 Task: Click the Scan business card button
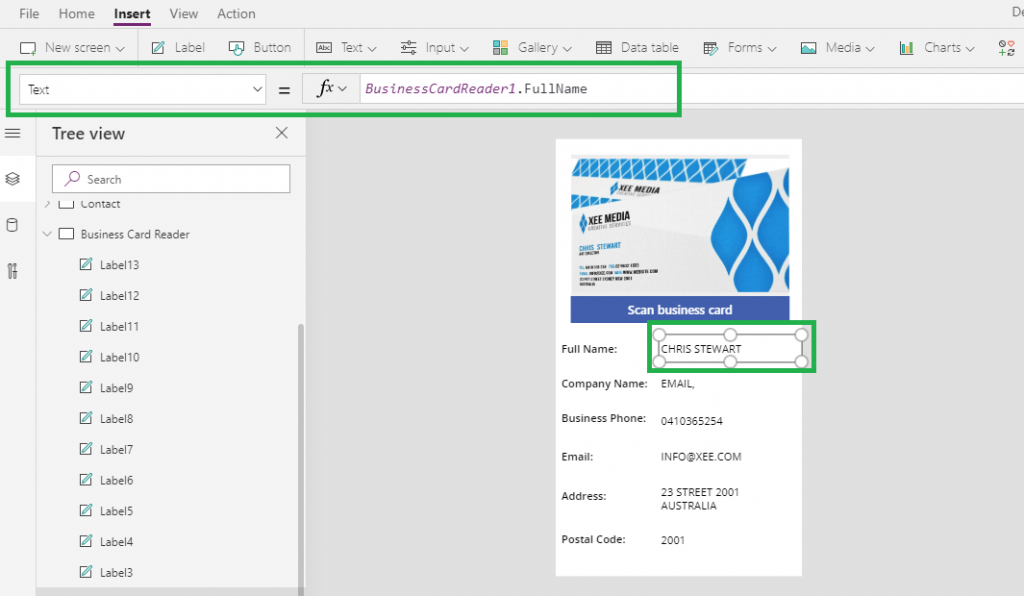(678, 310)
